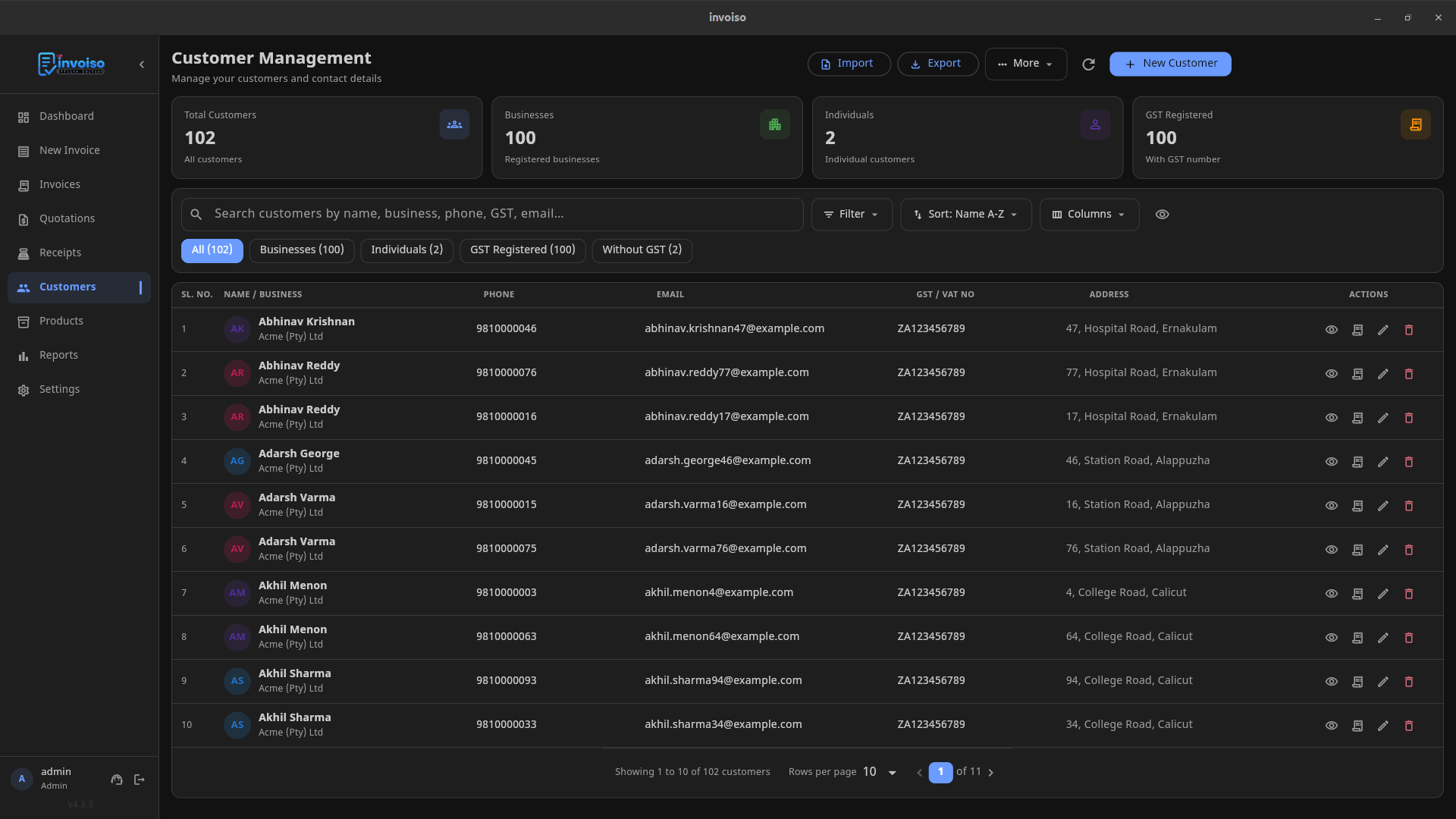Delete Adarsh Varma with phone 9810000015

pos(1409,506)
